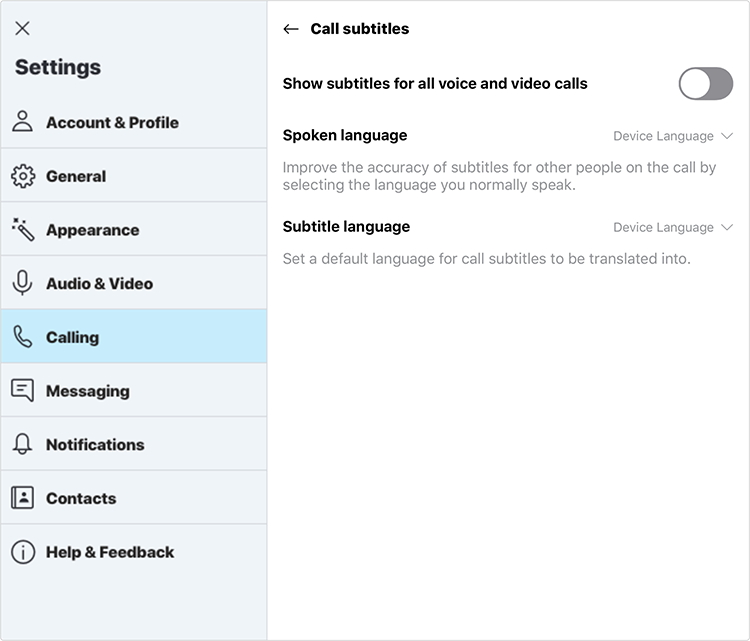Click the Notifications bell icon

[x=22, y=444]
